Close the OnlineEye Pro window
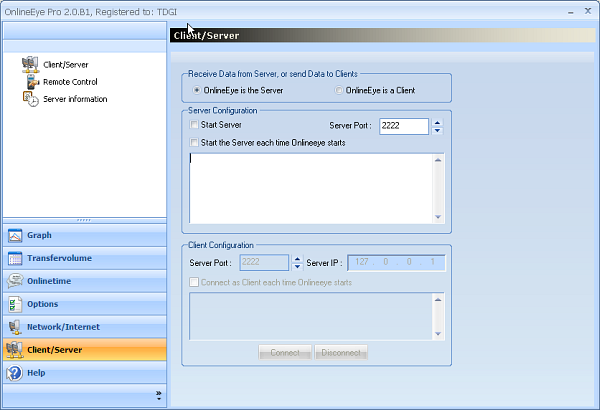This screenshot has height=410, width=600. coord(588,11)
